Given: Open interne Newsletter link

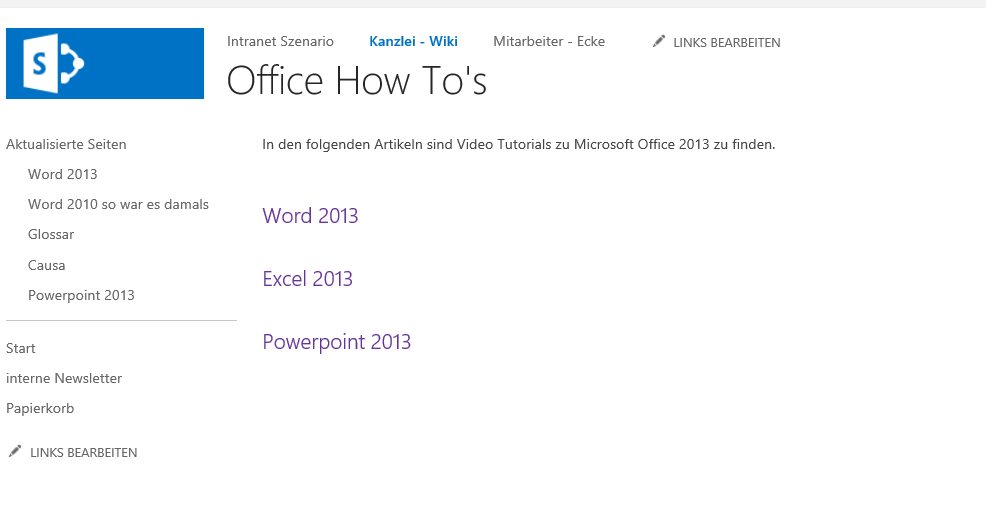Looking at the screenshot, I should point(64,379).
